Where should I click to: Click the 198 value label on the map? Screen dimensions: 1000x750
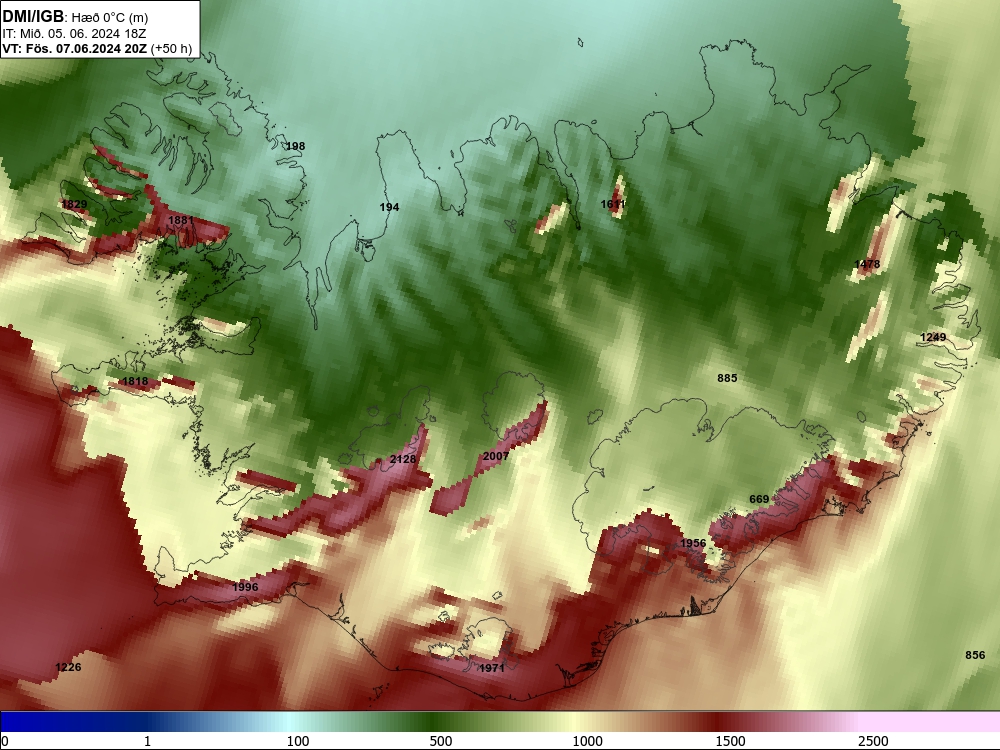point(295,146)
